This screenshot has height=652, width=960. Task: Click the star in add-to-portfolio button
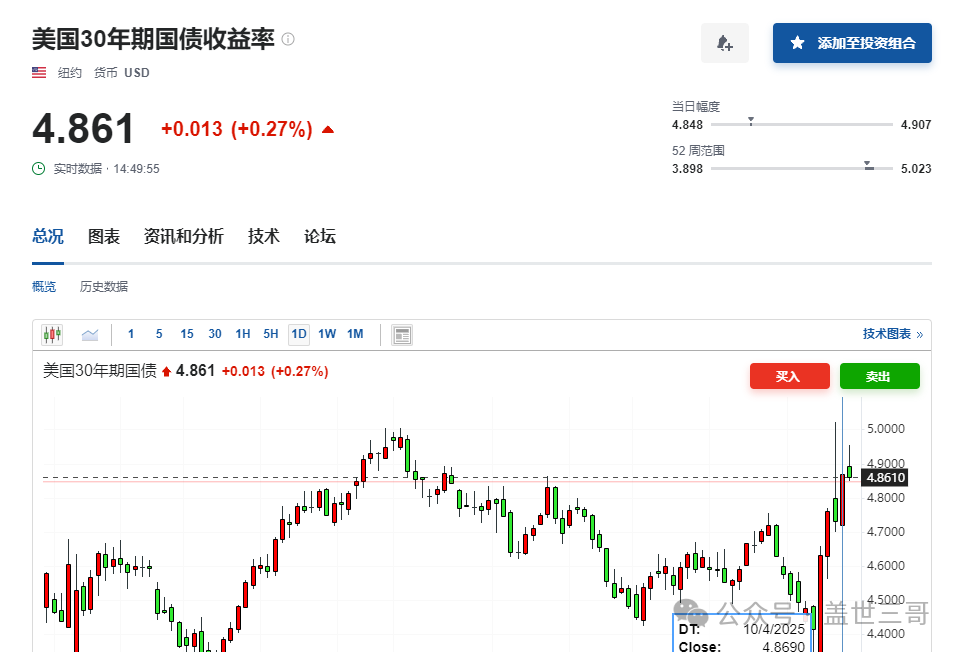(x=797, y=43)
